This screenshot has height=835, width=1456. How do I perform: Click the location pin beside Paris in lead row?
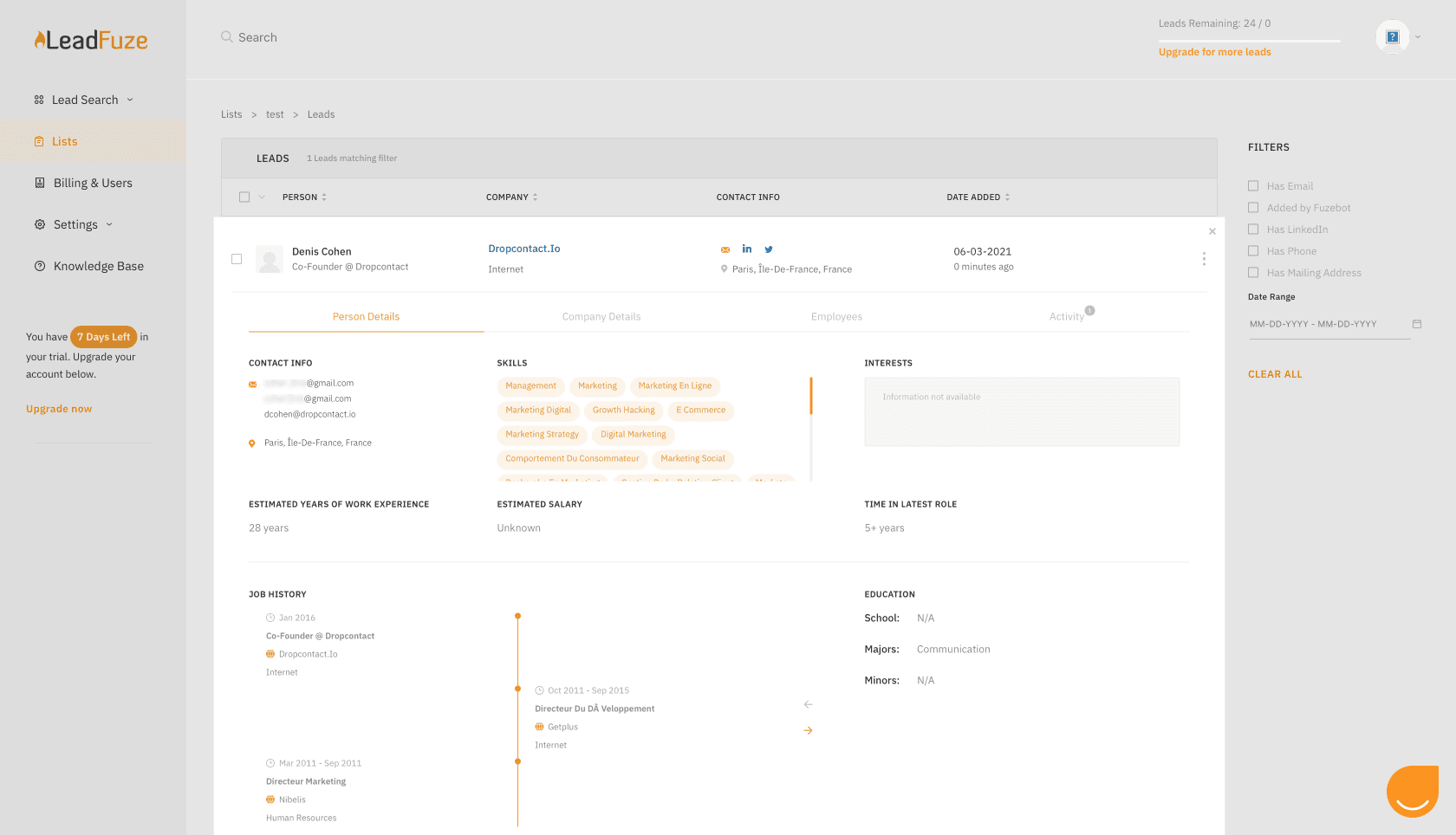point(725,269)
